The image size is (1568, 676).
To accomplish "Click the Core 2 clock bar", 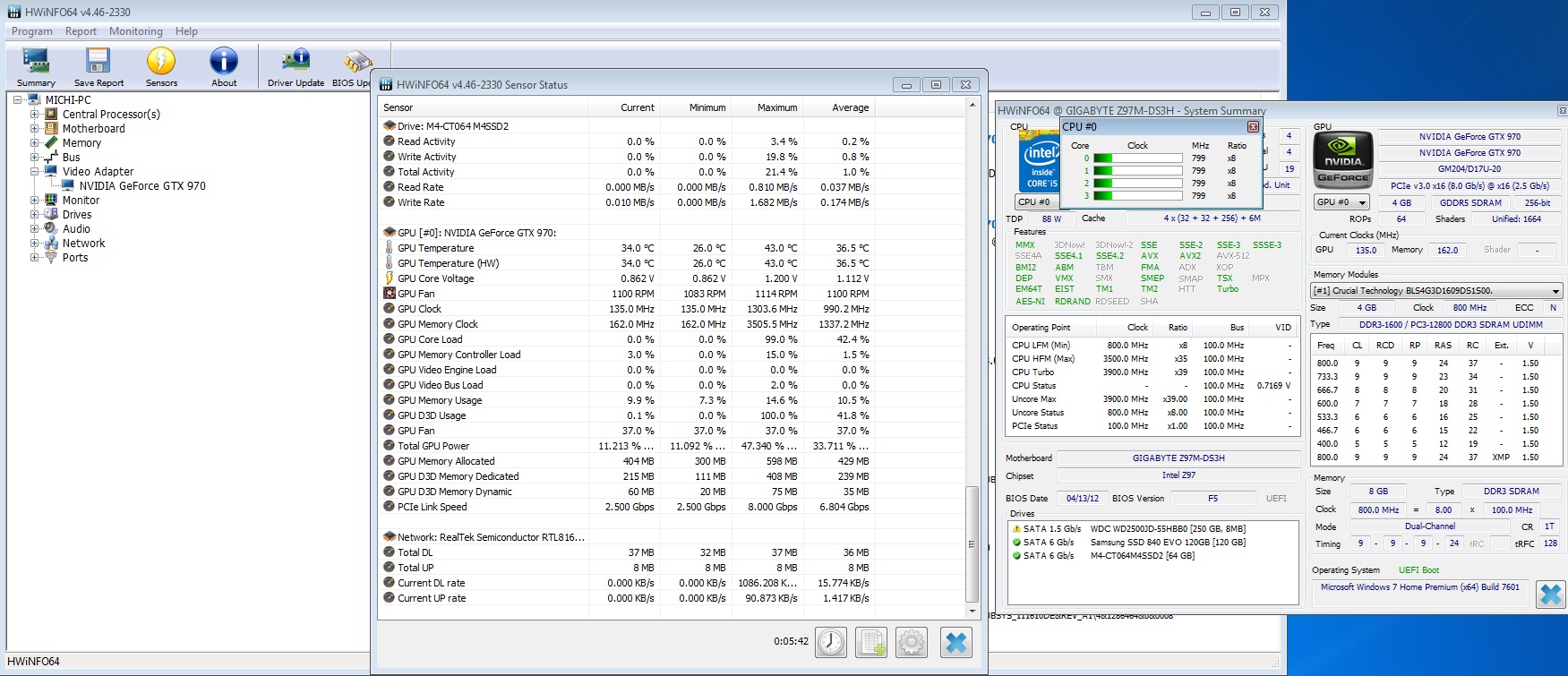I will [1137, 184].
